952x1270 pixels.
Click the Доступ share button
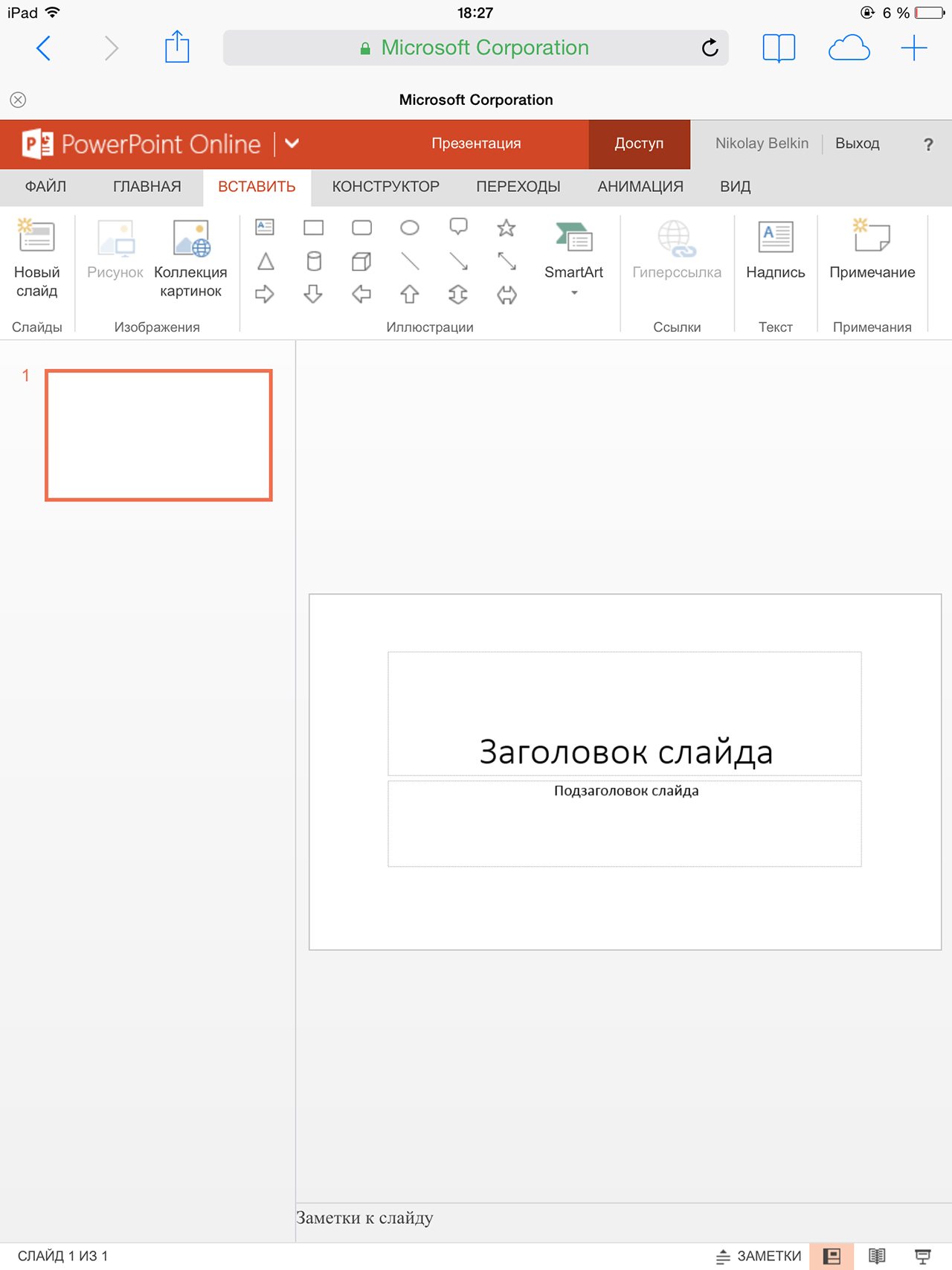tap(639, 144)
